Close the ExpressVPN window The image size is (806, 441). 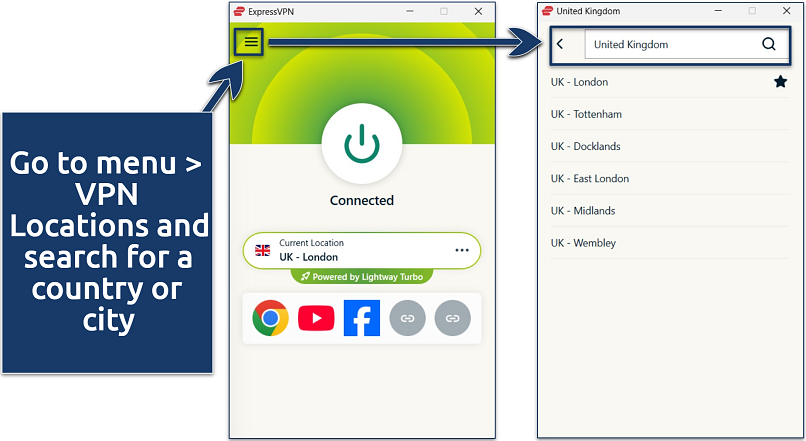pos(479,11)
